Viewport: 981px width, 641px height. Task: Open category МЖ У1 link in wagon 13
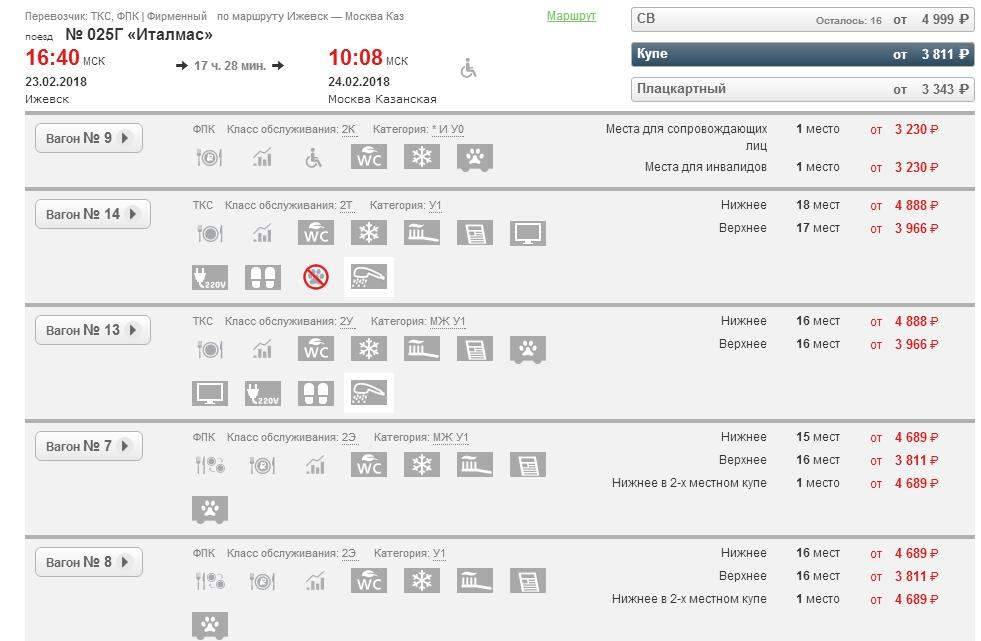tap(448, 321)
